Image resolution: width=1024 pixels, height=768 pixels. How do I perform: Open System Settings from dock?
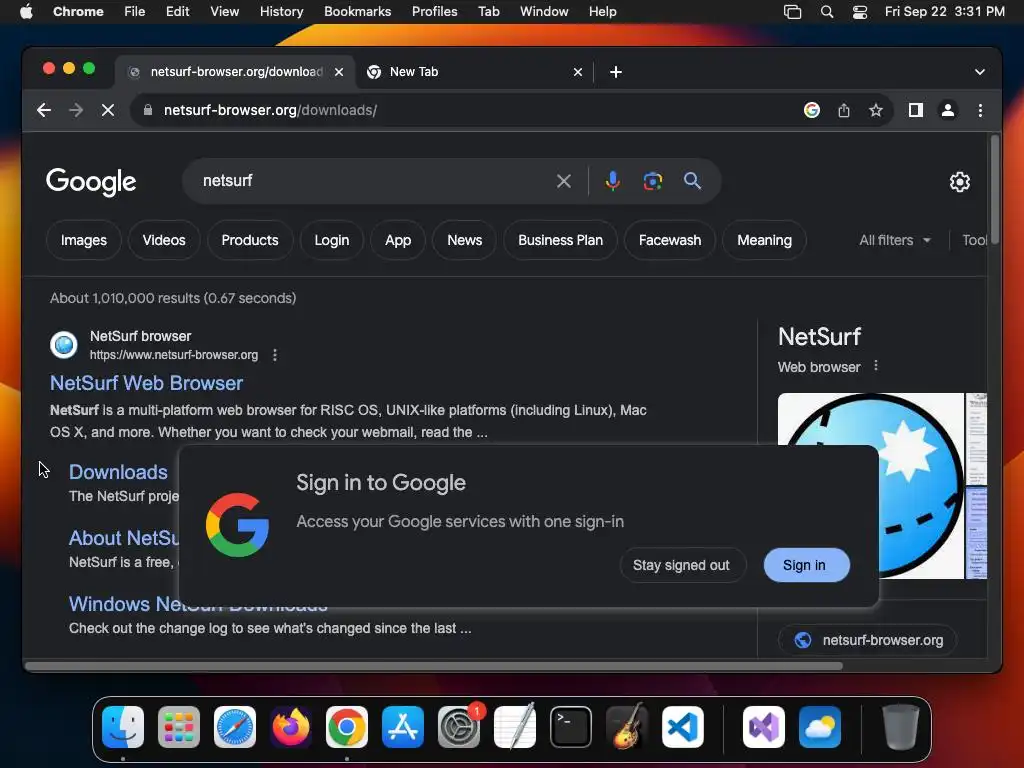[x=459, y=727]
